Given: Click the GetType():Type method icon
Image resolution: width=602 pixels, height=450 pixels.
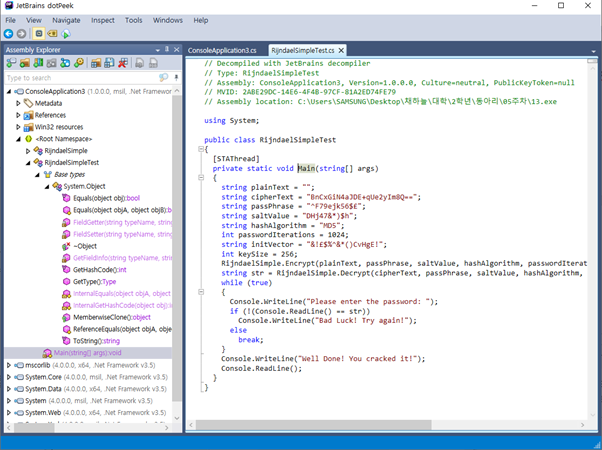Looking at the screenshot, I should (x=66, y=281).
